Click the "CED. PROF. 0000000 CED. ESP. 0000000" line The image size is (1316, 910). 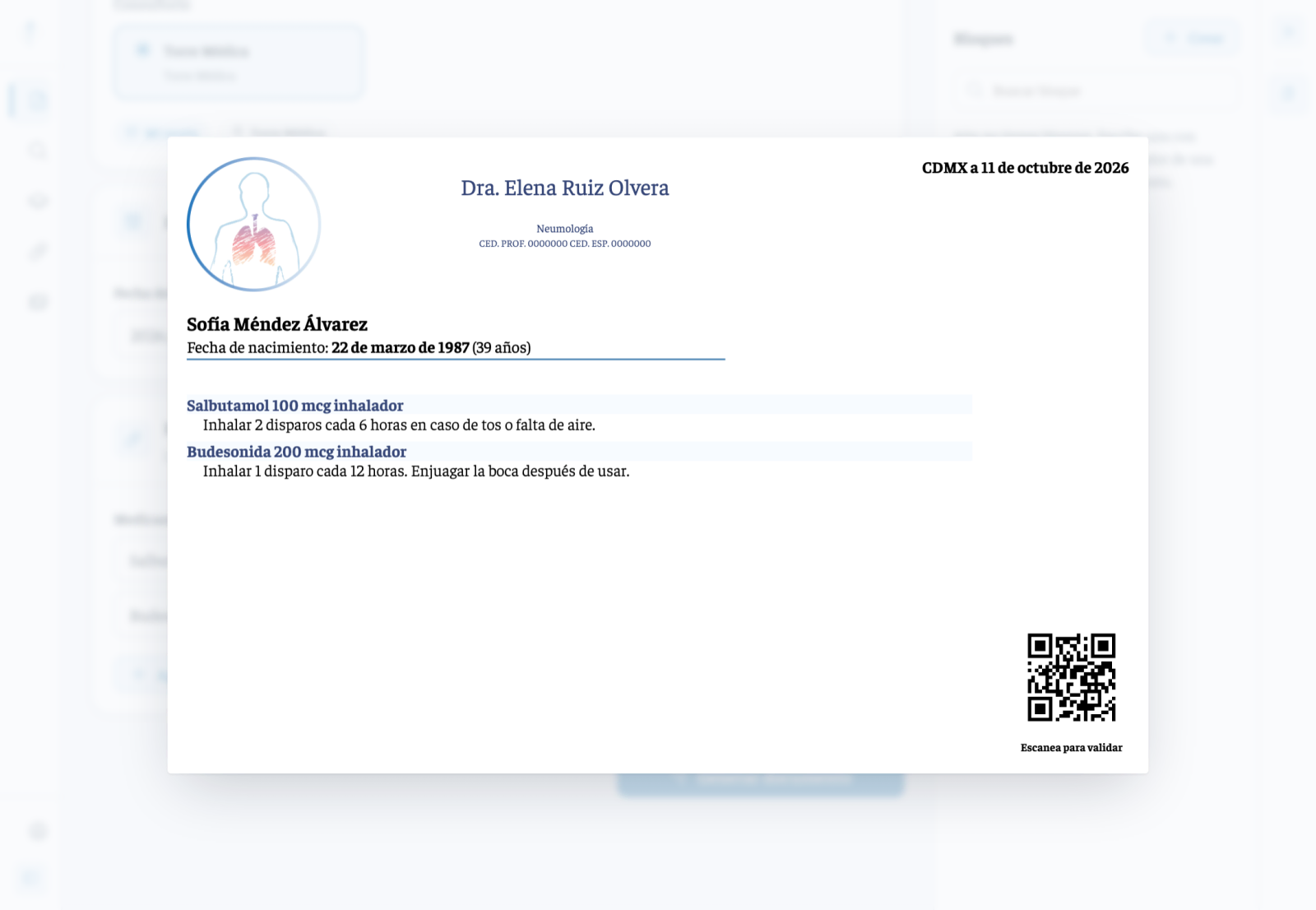[x=565, y=244]
